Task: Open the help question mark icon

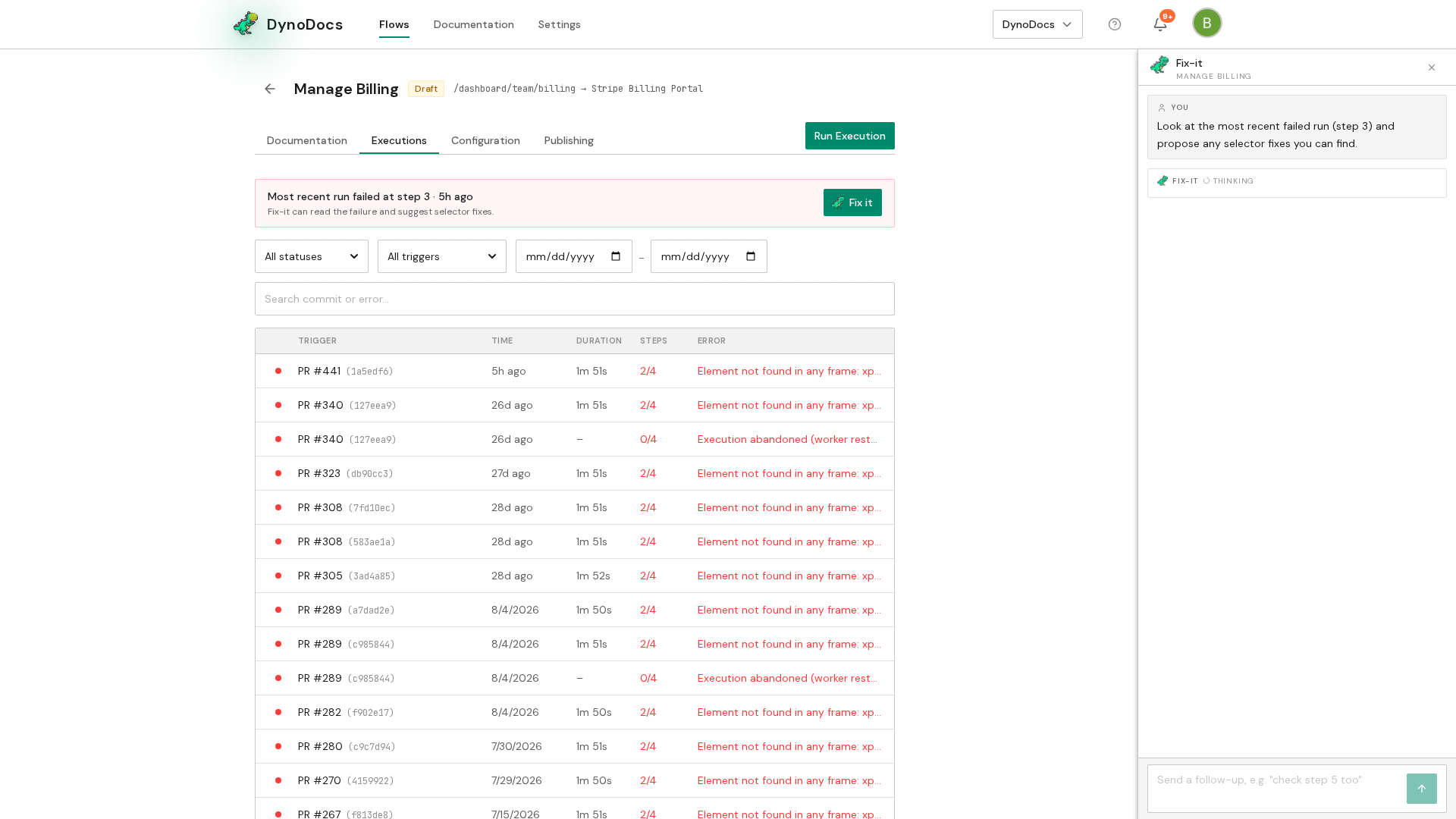Action: [1115, 24]
